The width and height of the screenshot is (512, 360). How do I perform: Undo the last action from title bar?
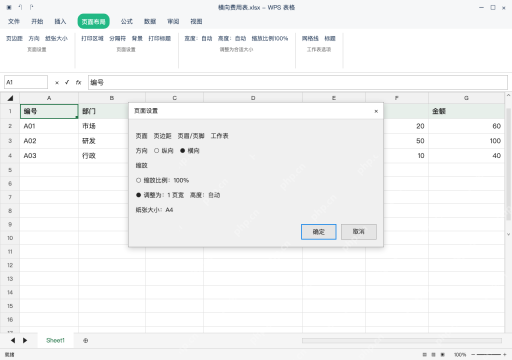pos(20,7)
